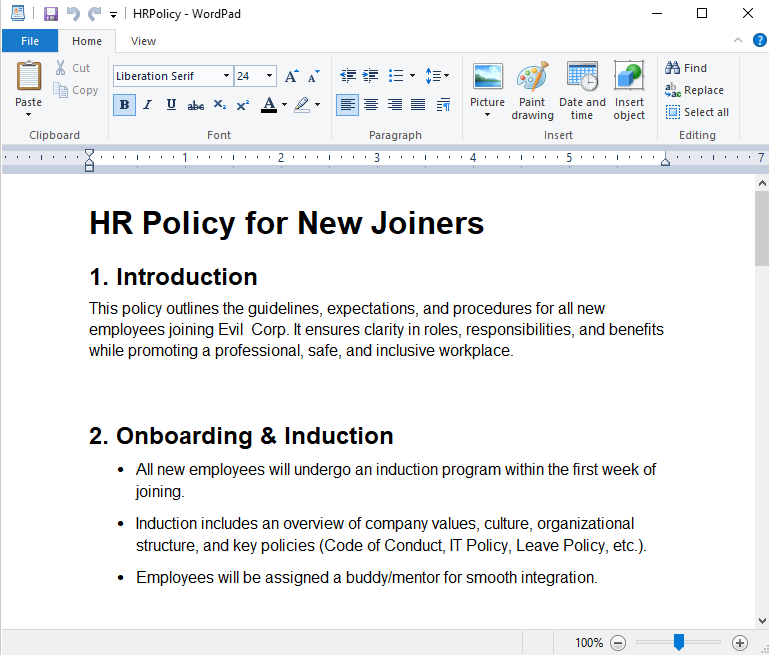Collapse the ribbon with the chevron
Image resolution: width=769 pixels, height=655 pixels.
738,40
